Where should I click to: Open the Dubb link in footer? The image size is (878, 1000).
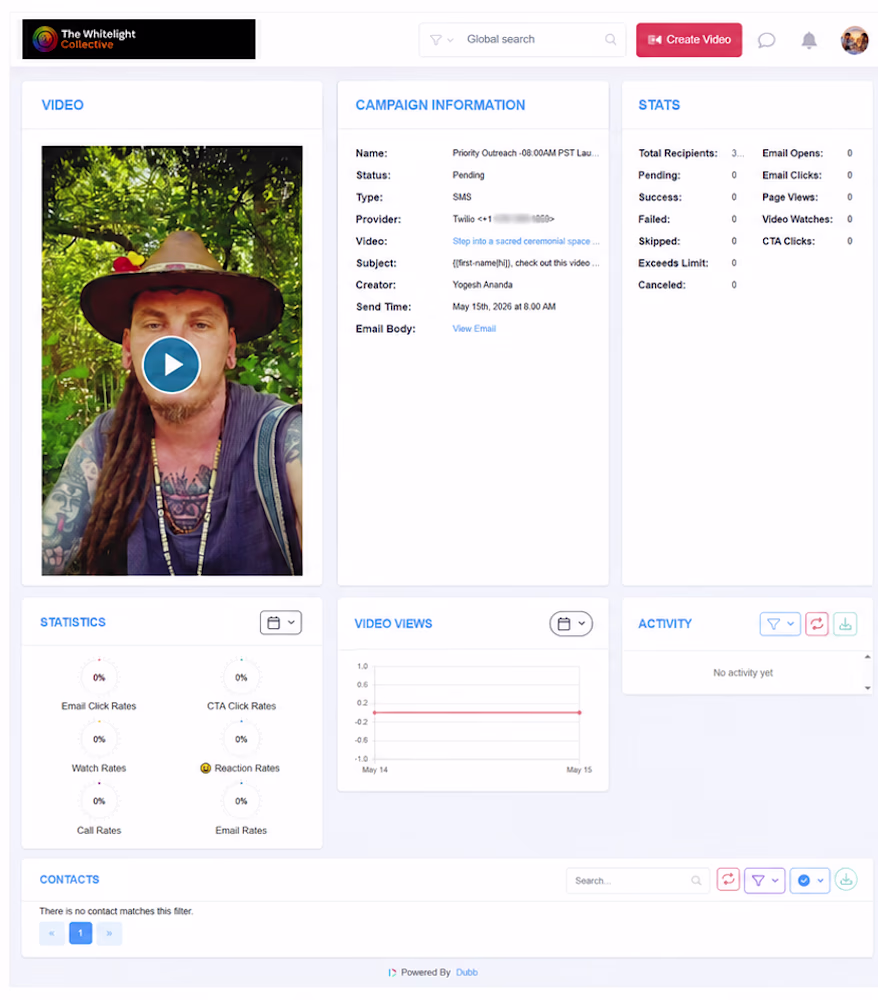467,972
